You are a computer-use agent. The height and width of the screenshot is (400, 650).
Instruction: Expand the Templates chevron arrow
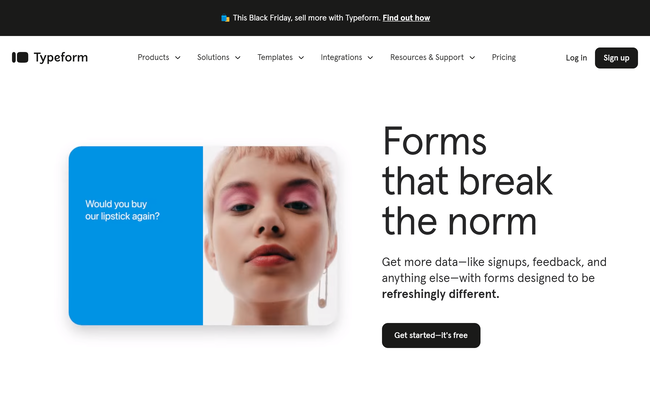301,58
